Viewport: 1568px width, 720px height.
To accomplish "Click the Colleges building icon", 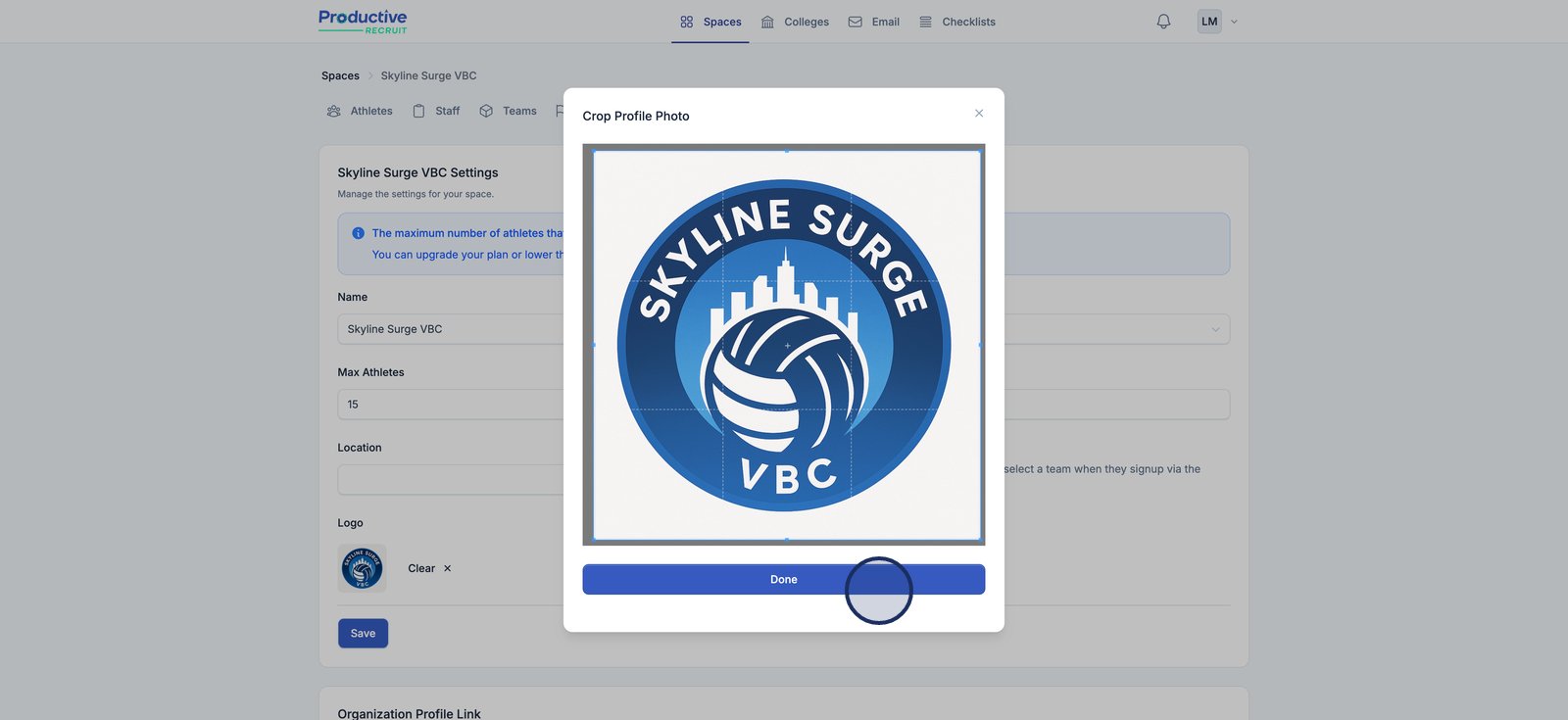I will pos(767,22).
